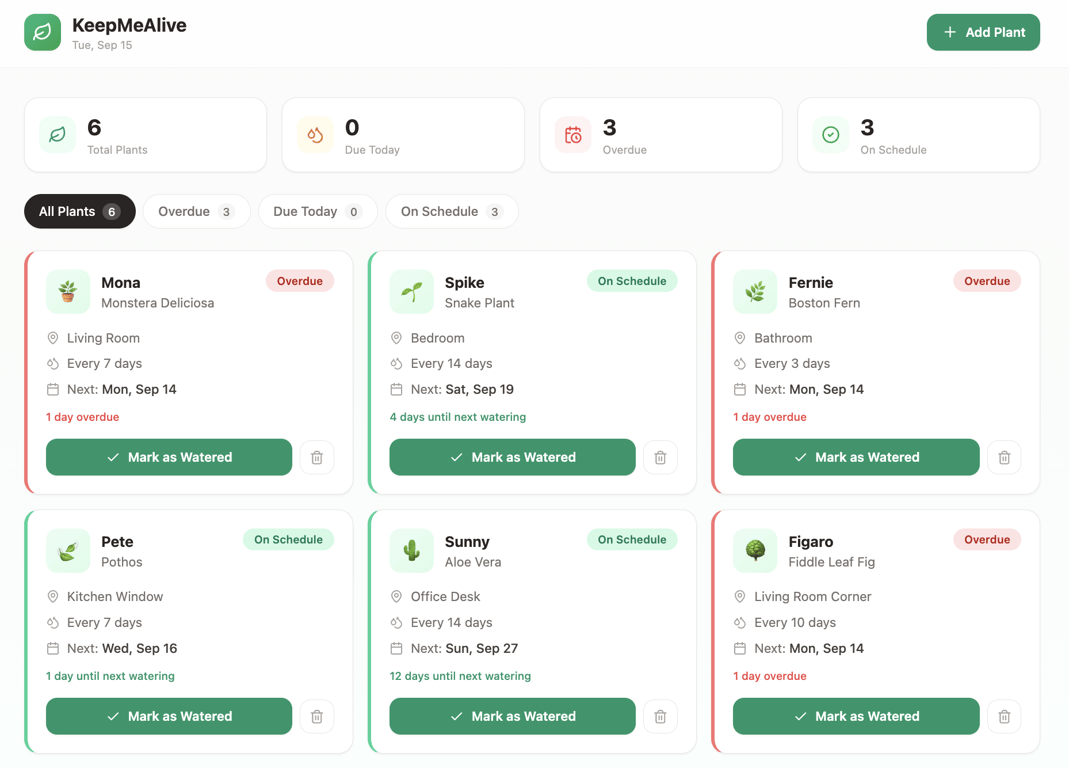
Task: Switch to the Due Today filter tab
Action: (x=318, y=211)
